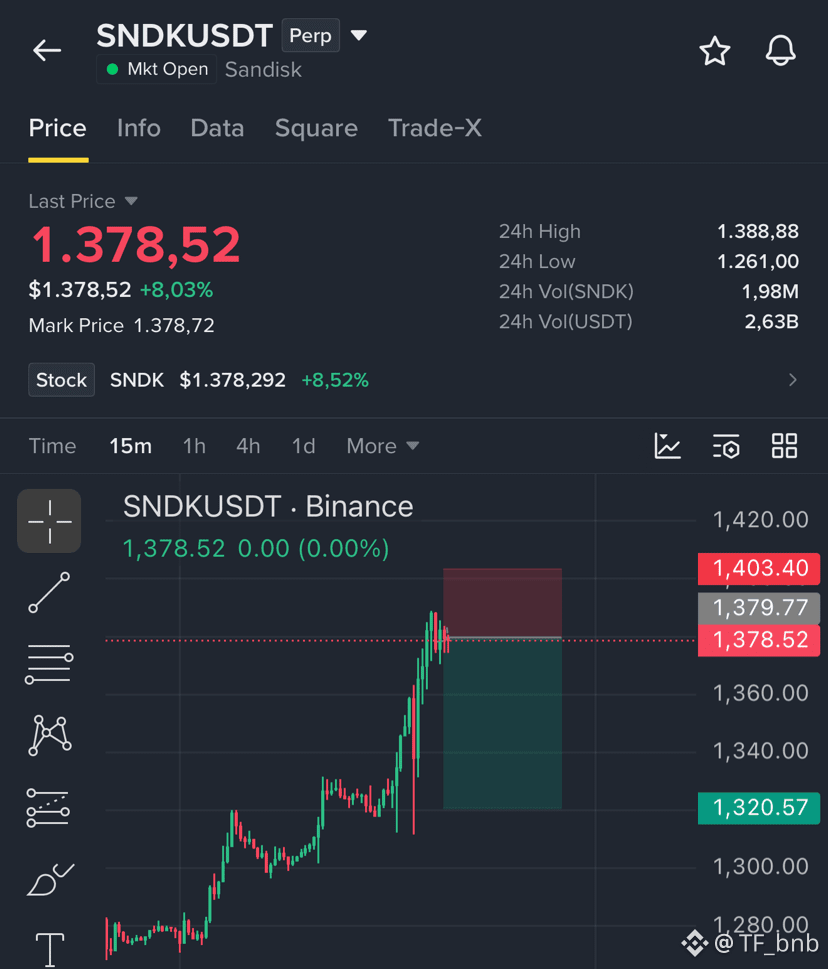The height and width of the screenshot is (969, 828).
Task: Click the 24h High value 1.388,88
Action: [x=758, y=231]
